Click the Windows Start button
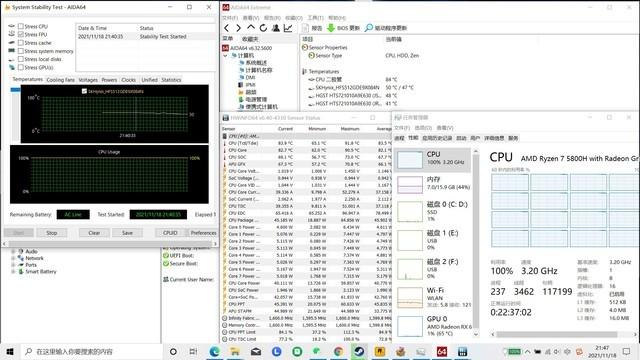This screenshot has height=360, width=640. coord(10,351)
